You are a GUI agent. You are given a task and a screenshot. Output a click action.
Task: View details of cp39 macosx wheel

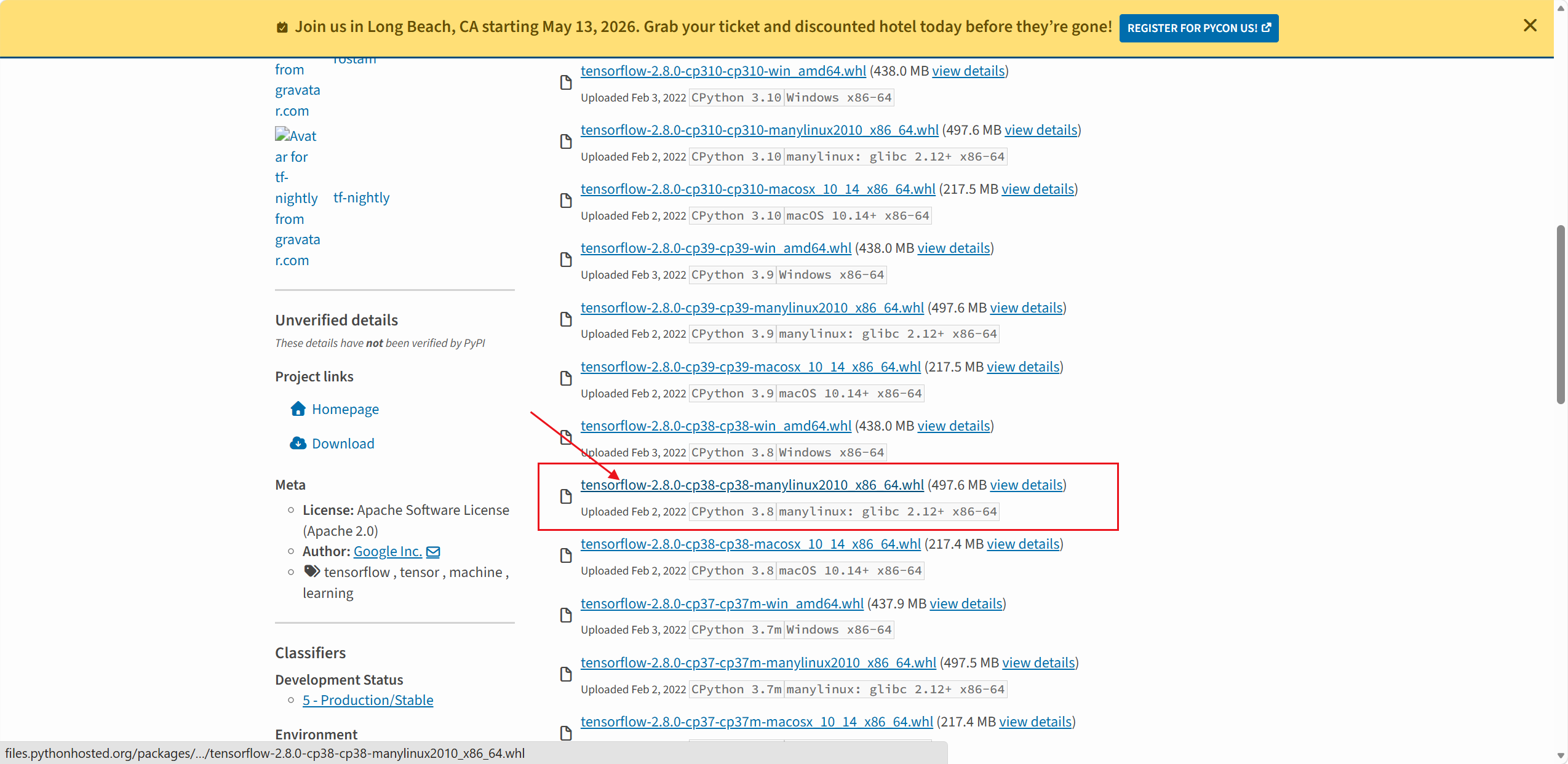click(x=1023, y=367)
